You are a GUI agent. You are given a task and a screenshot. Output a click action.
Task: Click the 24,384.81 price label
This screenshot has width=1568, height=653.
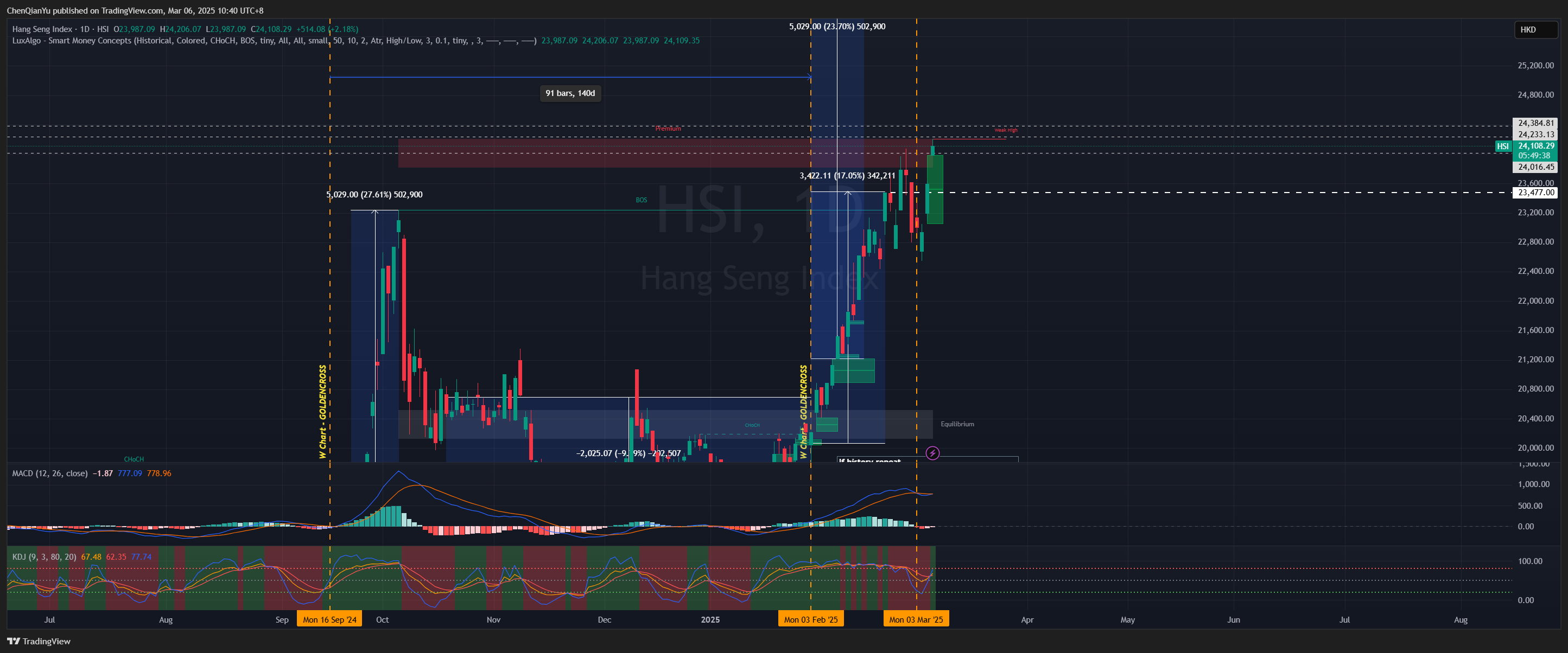[1536, 123]
